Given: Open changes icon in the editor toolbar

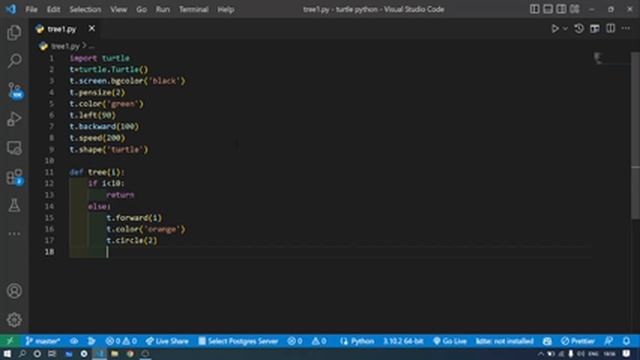Looking at the screenshot, I should pos(595,29).
